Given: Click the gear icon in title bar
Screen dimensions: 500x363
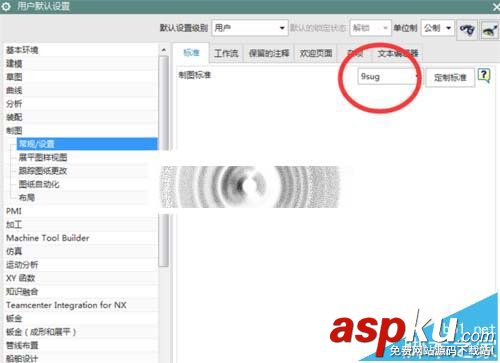Looking at the screenshot, I should pyautogui.click(x=6, y=6).
